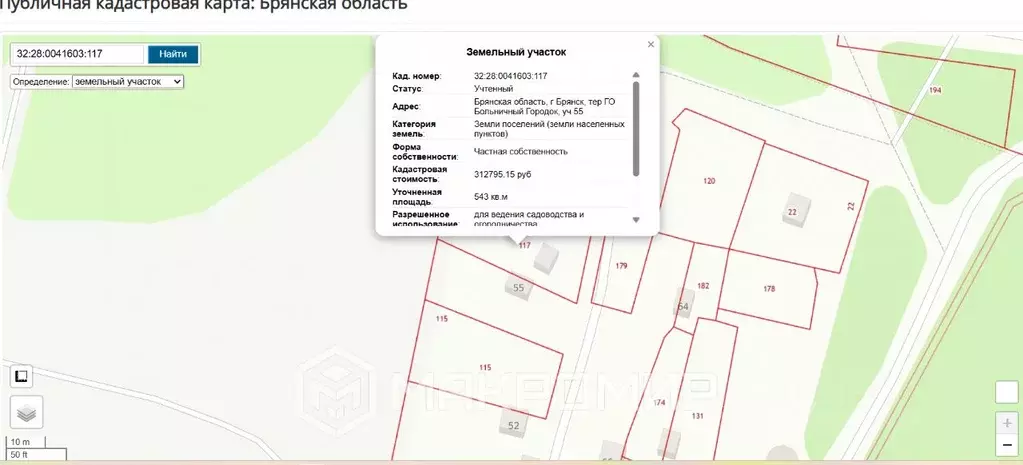Click the 50 ft scale bar
The height and width of the screenshot is (465, 1023).
[37, 454]
